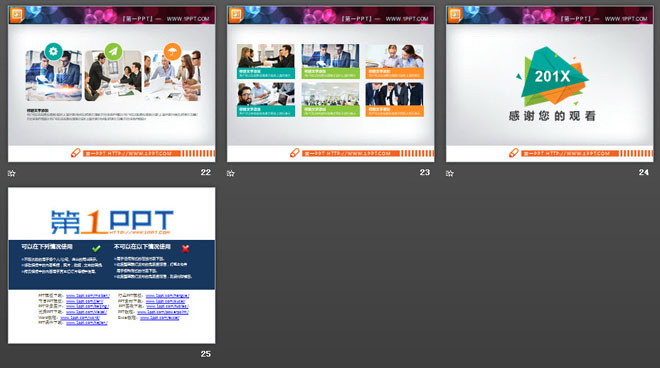The width and height of the screenshot is (660, 368).
Task: Click the teal gear icon on slide 22
Action: pos(53,51)
